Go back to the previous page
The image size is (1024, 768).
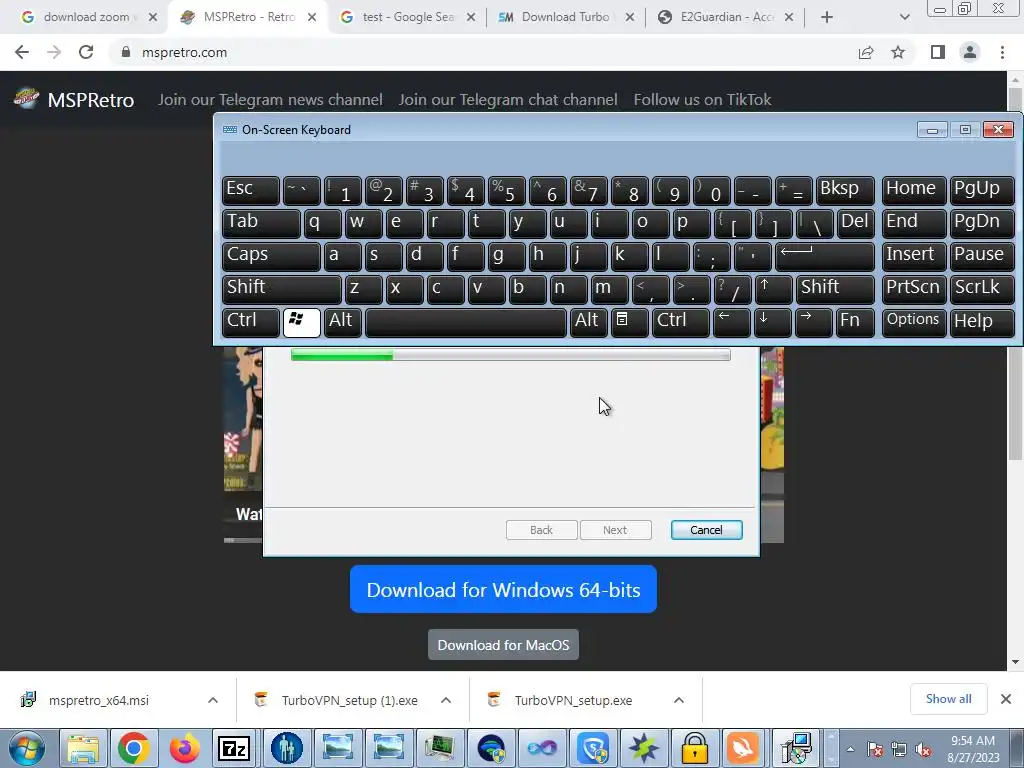click(22, 52)
